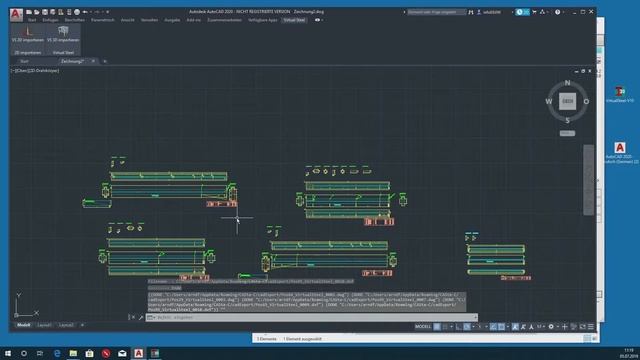Click the A360 connect triangle icon
Viewport: 640px width, 360px height.
click(x=542, y=12)
